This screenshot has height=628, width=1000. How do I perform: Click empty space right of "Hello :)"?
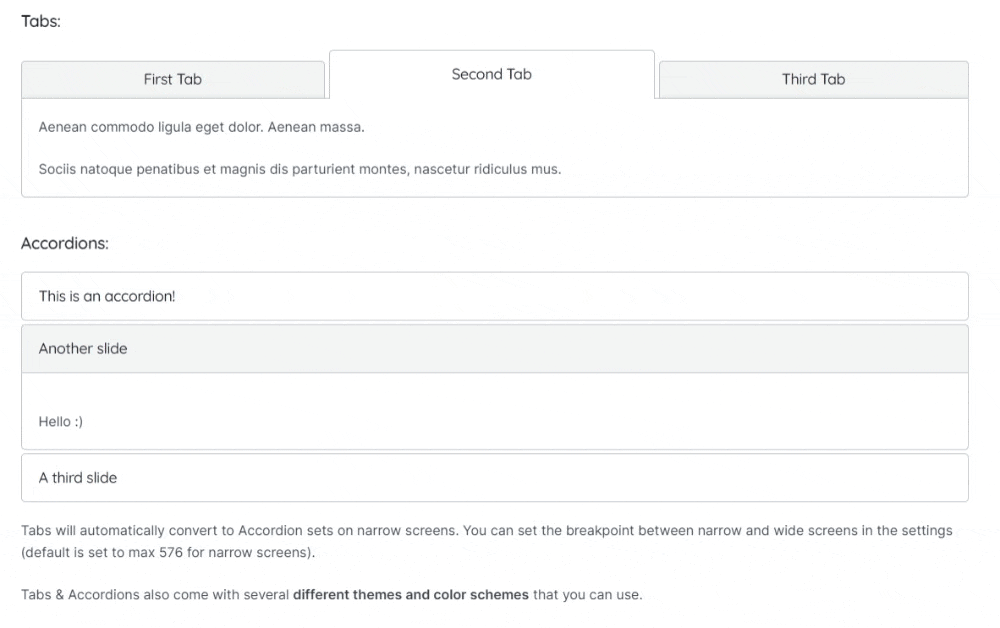tap(500, 422)
